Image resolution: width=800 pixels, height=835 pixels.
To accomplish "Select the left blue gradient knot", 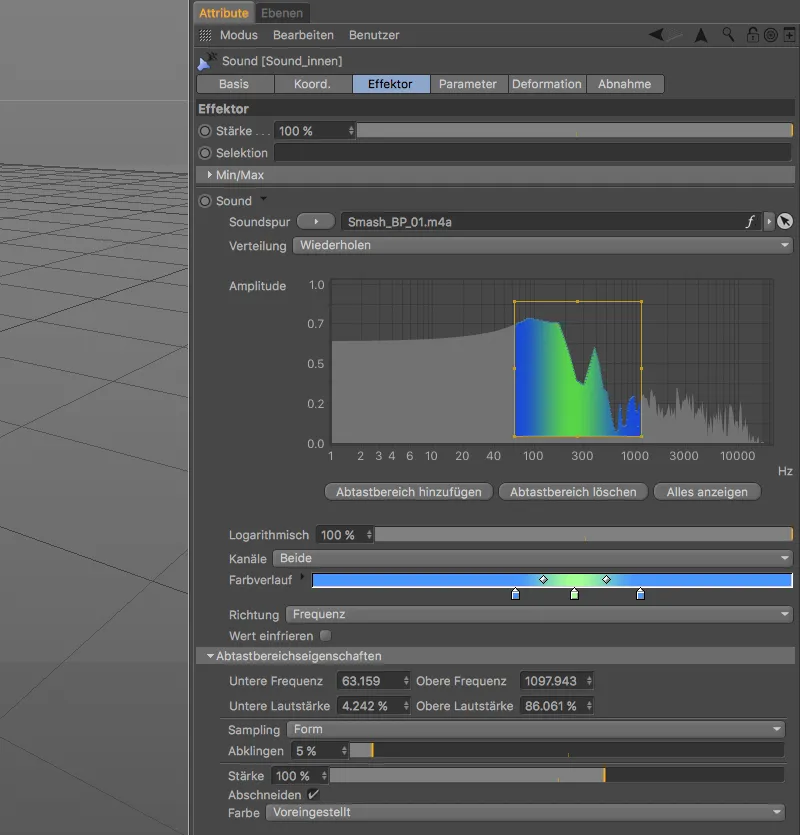I will tap(515, 594).
